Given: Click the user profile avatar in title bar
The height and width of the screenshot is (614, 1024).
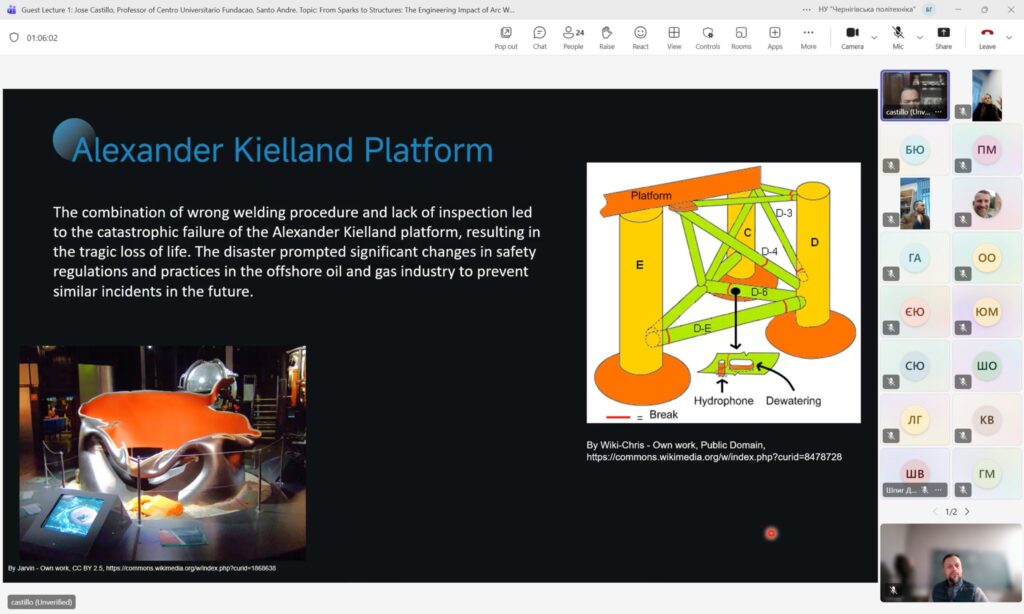Looking at the screenshot, I should click(929, 9).
